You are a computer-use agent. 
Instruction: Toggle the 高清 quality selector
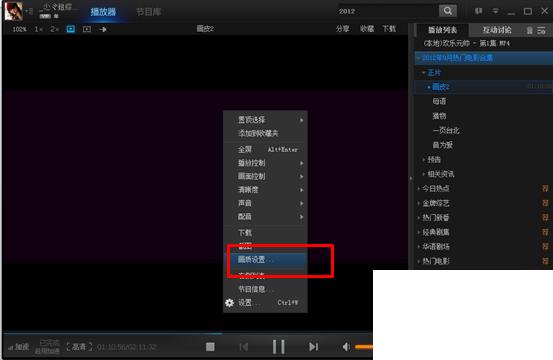79,347
